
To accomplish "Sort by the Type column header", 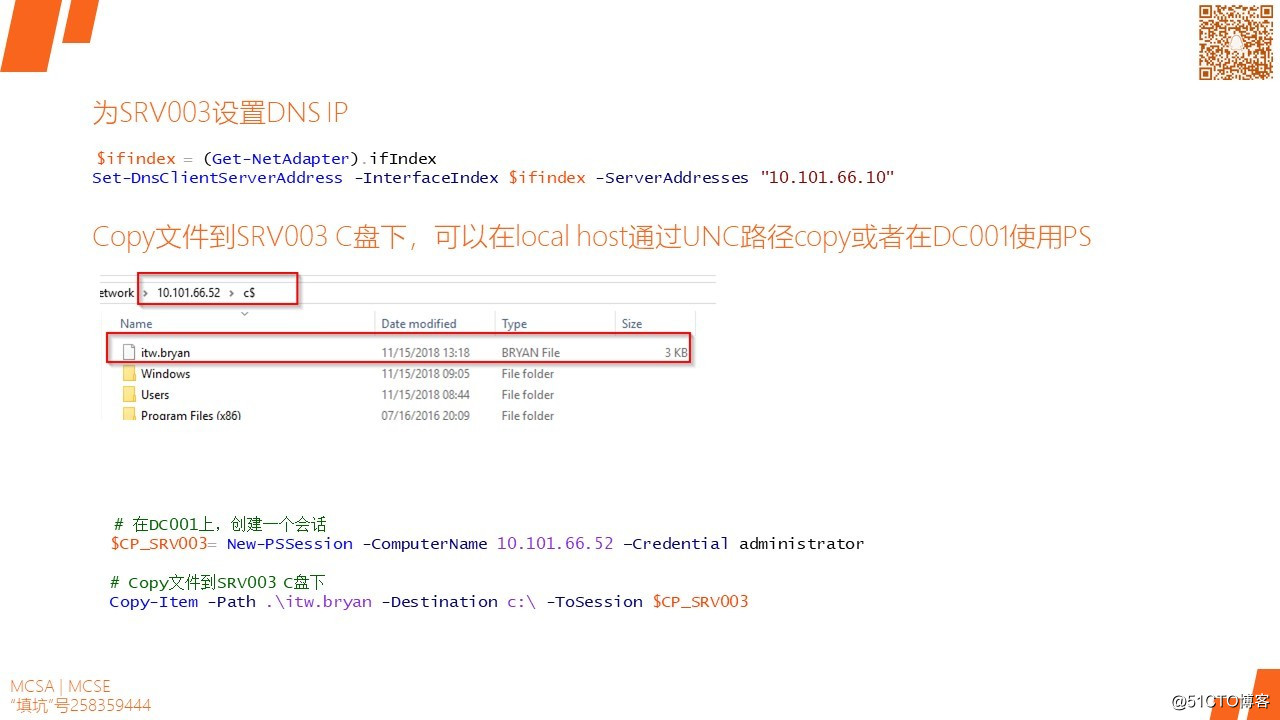I will click(514, 323).
